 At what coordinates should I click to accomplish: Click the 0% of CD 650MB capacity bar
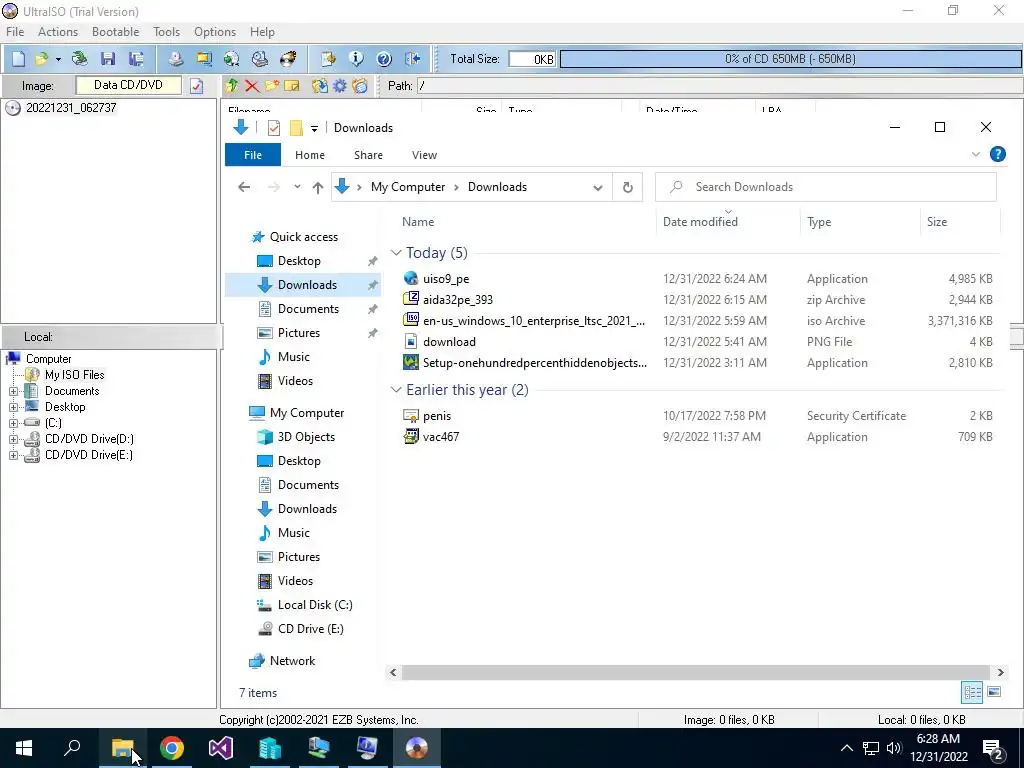click(x=790, y=59)
